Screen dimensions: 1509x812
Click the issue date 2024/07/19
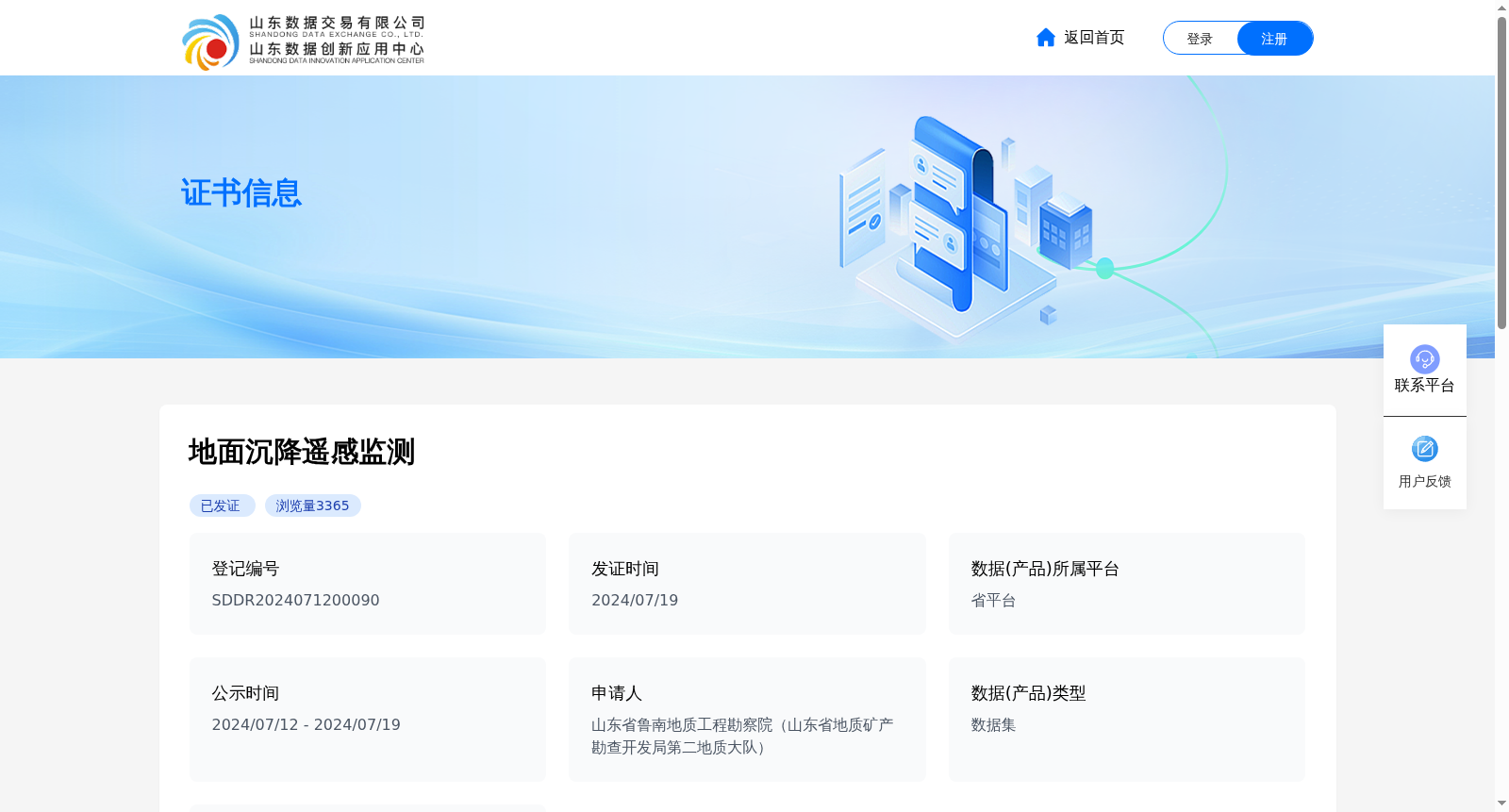tap(635, 600)
